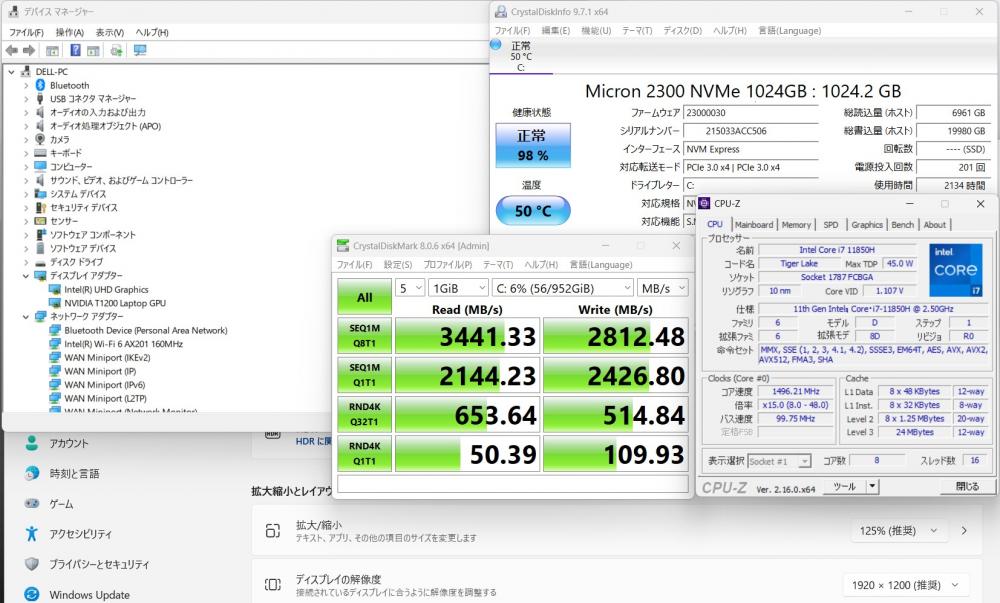The height and width of the screenshot is (603, 1000).
Task: Select the キーボード device category
Action: (66, 153)
